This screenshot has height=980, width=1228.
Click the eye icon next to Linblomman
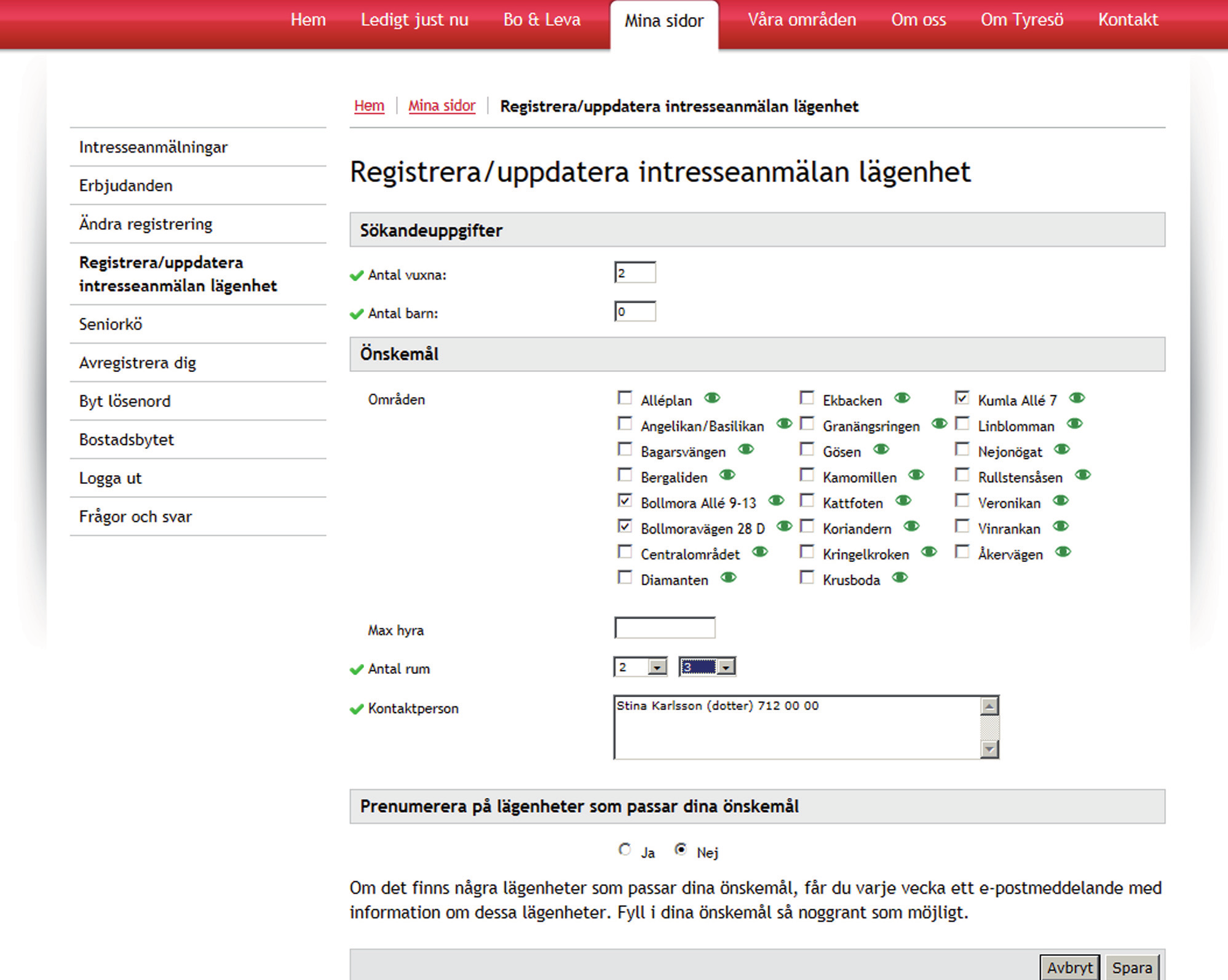point(1074,424)
